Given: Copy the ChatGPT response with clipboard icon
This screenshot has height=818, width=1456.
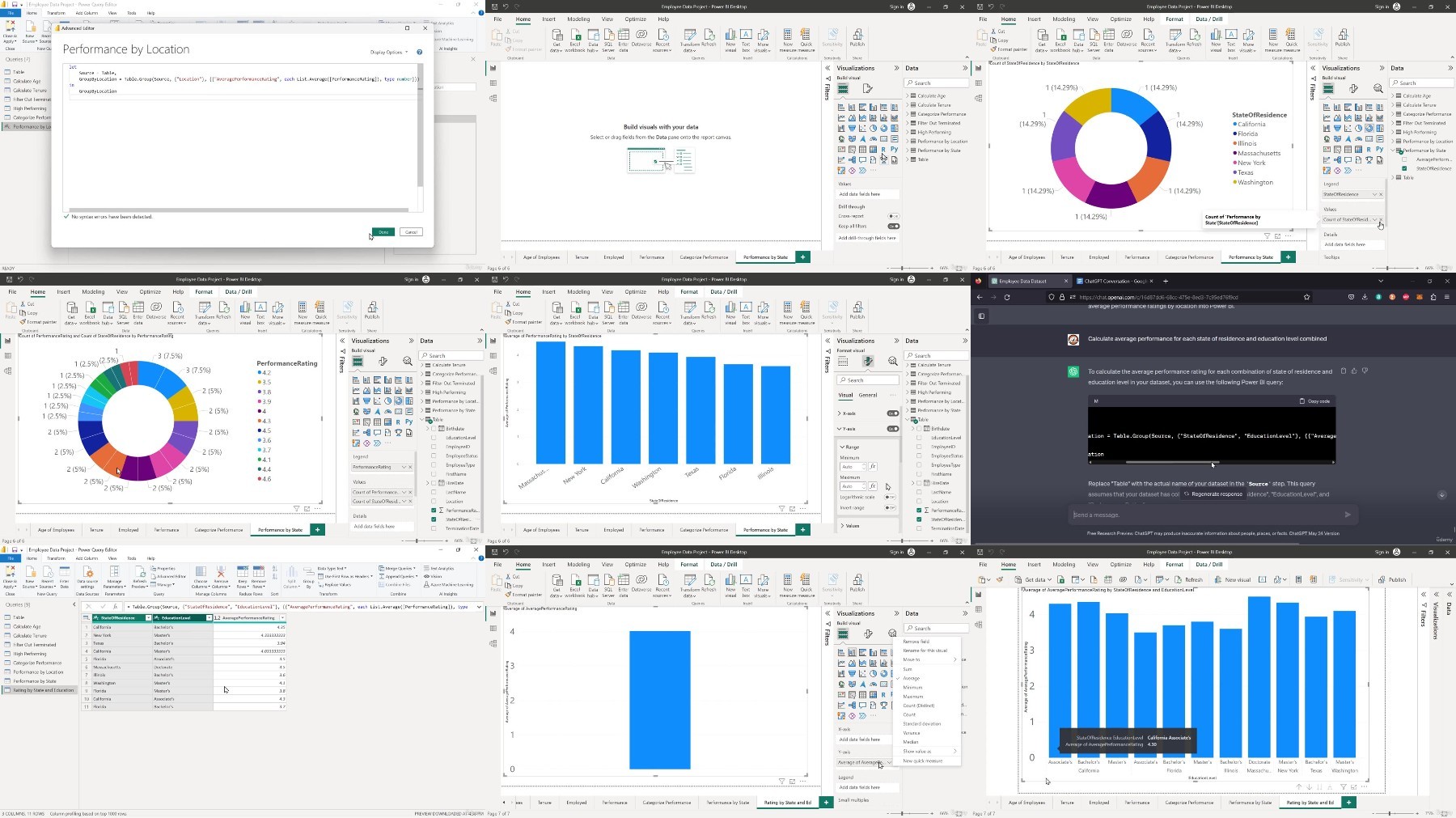Looking at the screenshot, I should click(x=1344, y=371).
